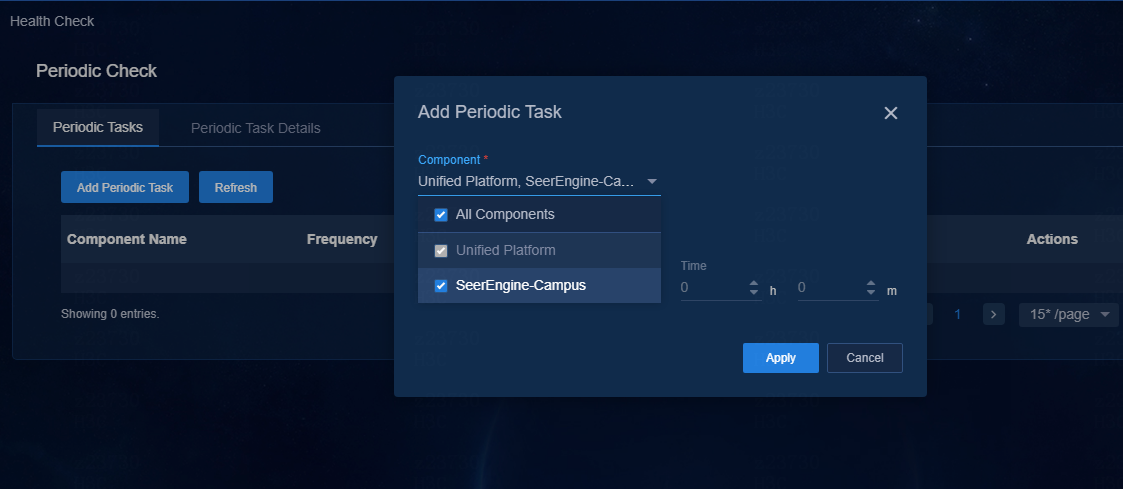Increase the minute value with up arrow

[x=871, y=284]
